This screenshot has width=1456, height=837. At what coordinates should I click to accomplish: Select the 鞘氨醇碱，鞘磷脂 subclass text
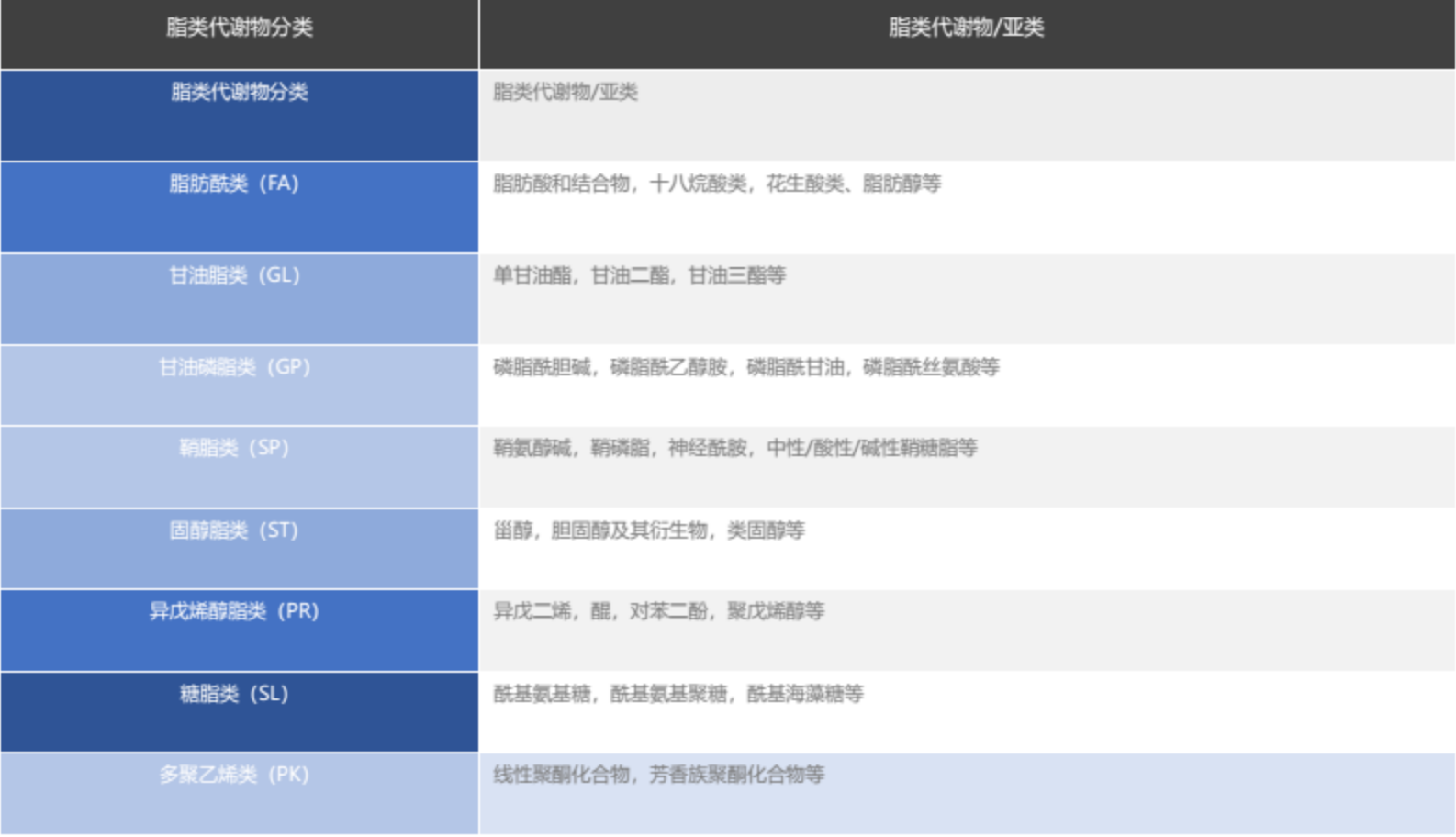point(734,448)
